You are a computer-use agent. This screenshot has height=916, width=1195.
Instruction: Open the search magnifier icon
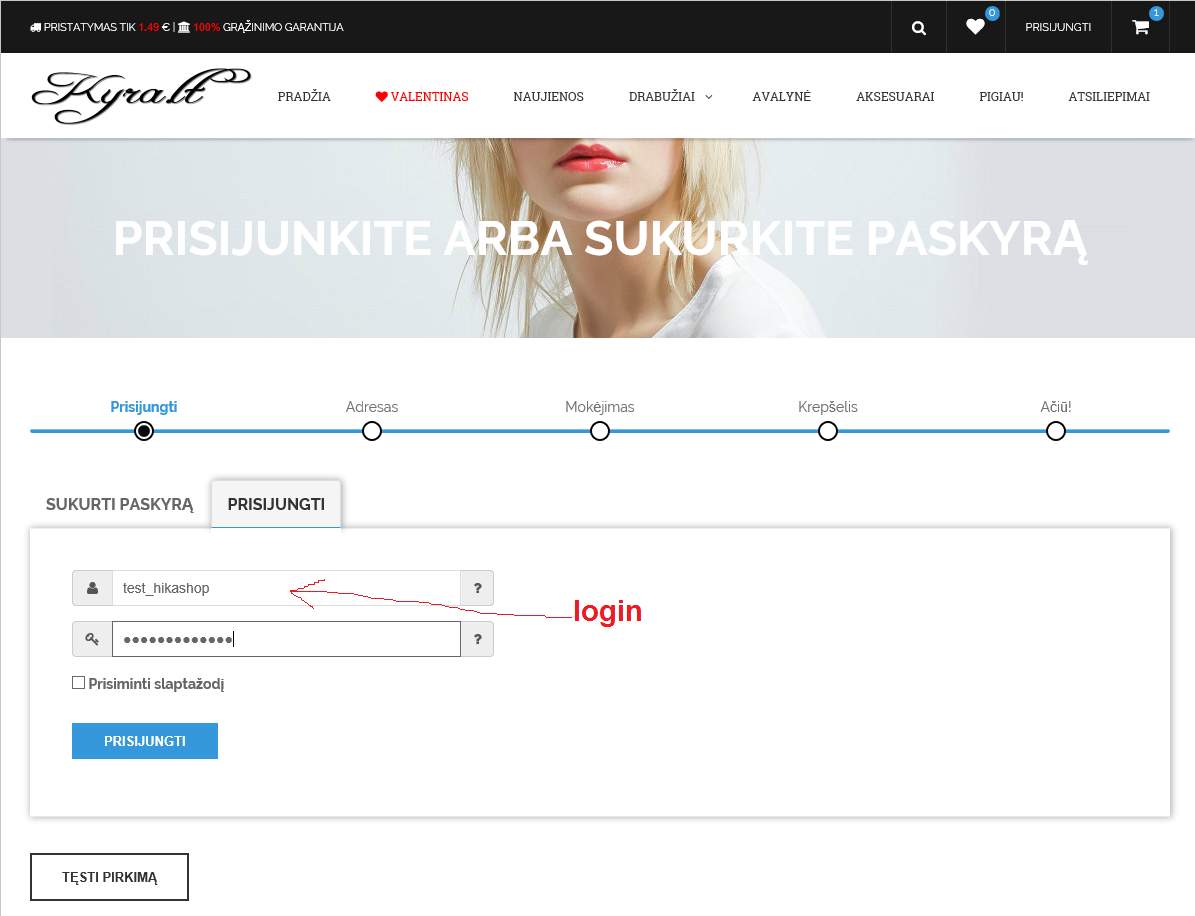tap(918, 28)
